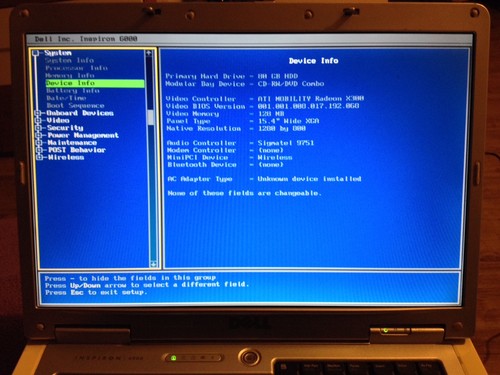Click the Wireless label in the tree
The image size is (500, 375).
66,157
